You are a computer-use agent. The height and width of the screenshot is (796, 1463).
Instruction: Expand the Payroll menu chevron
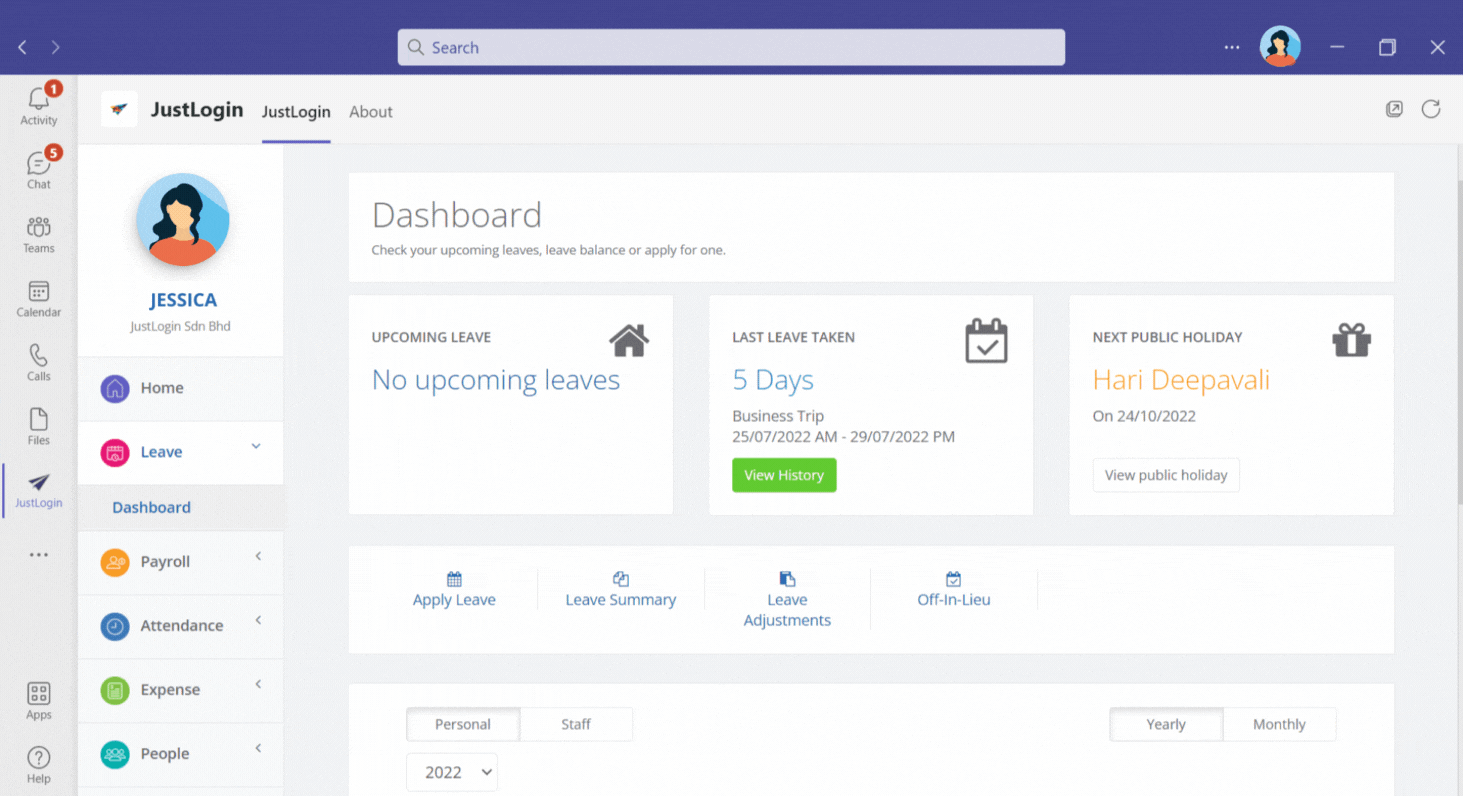pos(258,556)
